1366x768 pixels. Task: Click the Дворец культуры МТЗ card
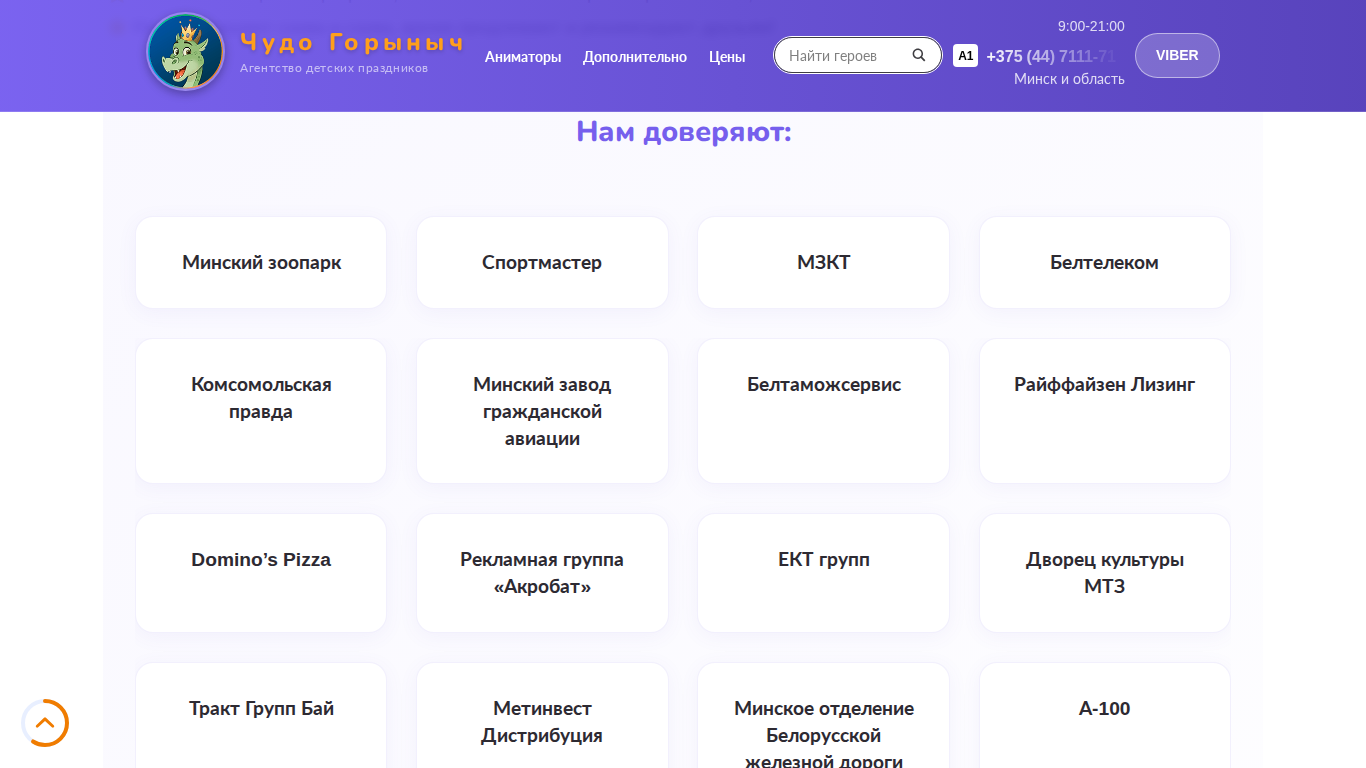tap(1105, 573)
